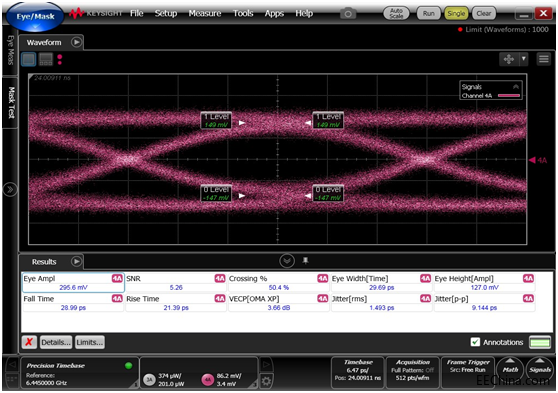Click the channel settings gear icon
The width and height of the screenshot is (558, 393).
(266, 381)
